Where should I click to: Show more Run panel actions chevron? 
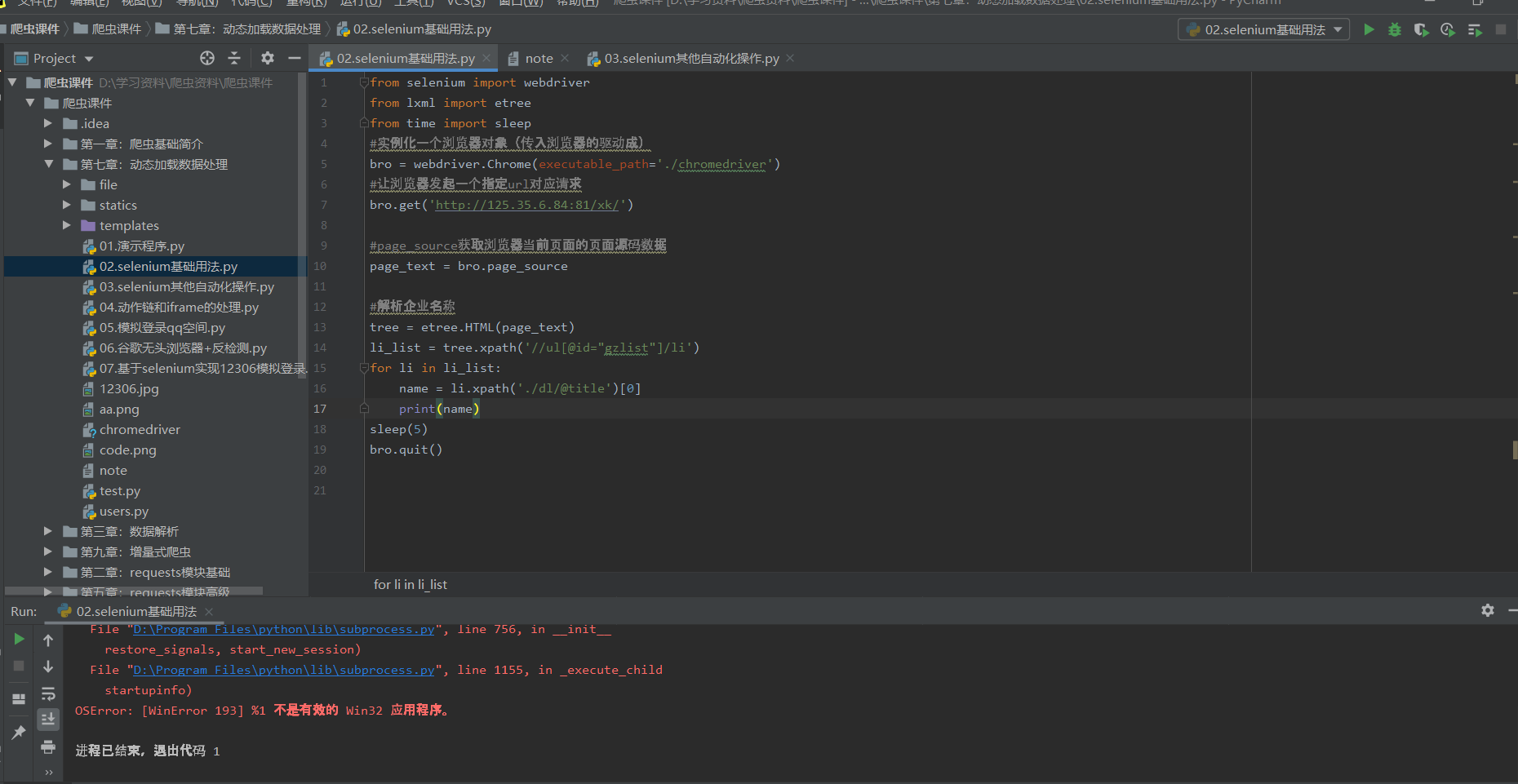coord(48,772)
